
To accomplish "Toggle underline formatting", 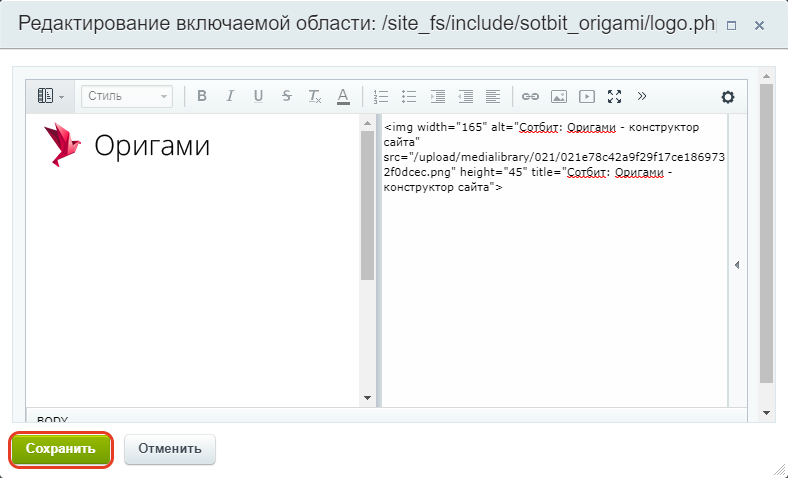I will [258, 96].
